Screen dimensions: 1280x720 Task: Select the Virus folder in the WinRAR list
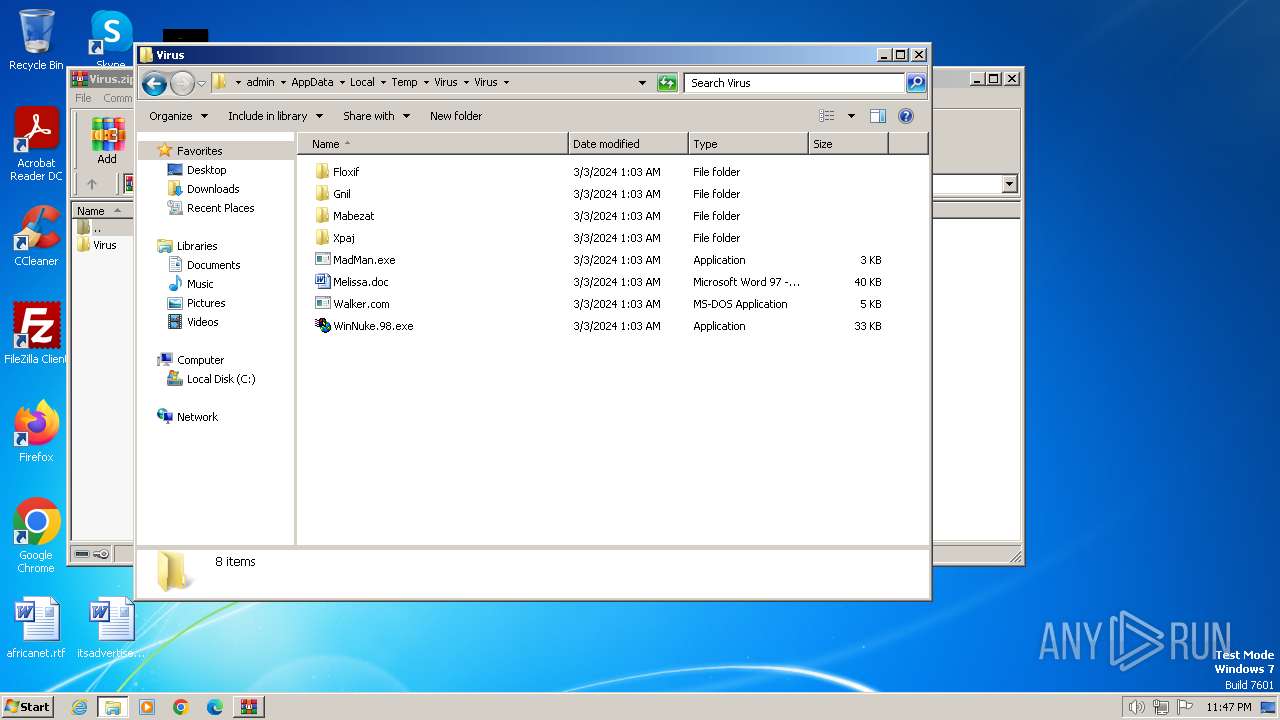point(104,245)
